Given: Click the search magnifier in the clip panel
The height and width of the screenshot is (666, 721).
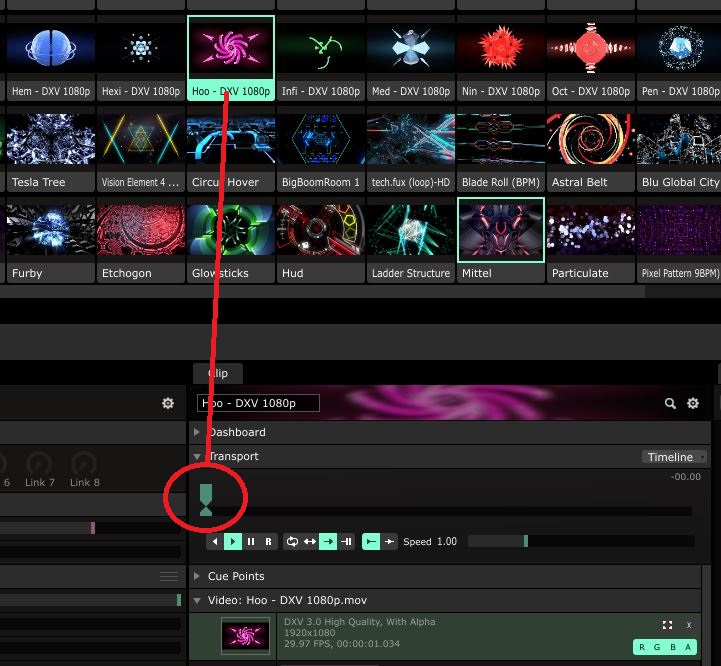Looking at the screenshot, I should 671,403.
